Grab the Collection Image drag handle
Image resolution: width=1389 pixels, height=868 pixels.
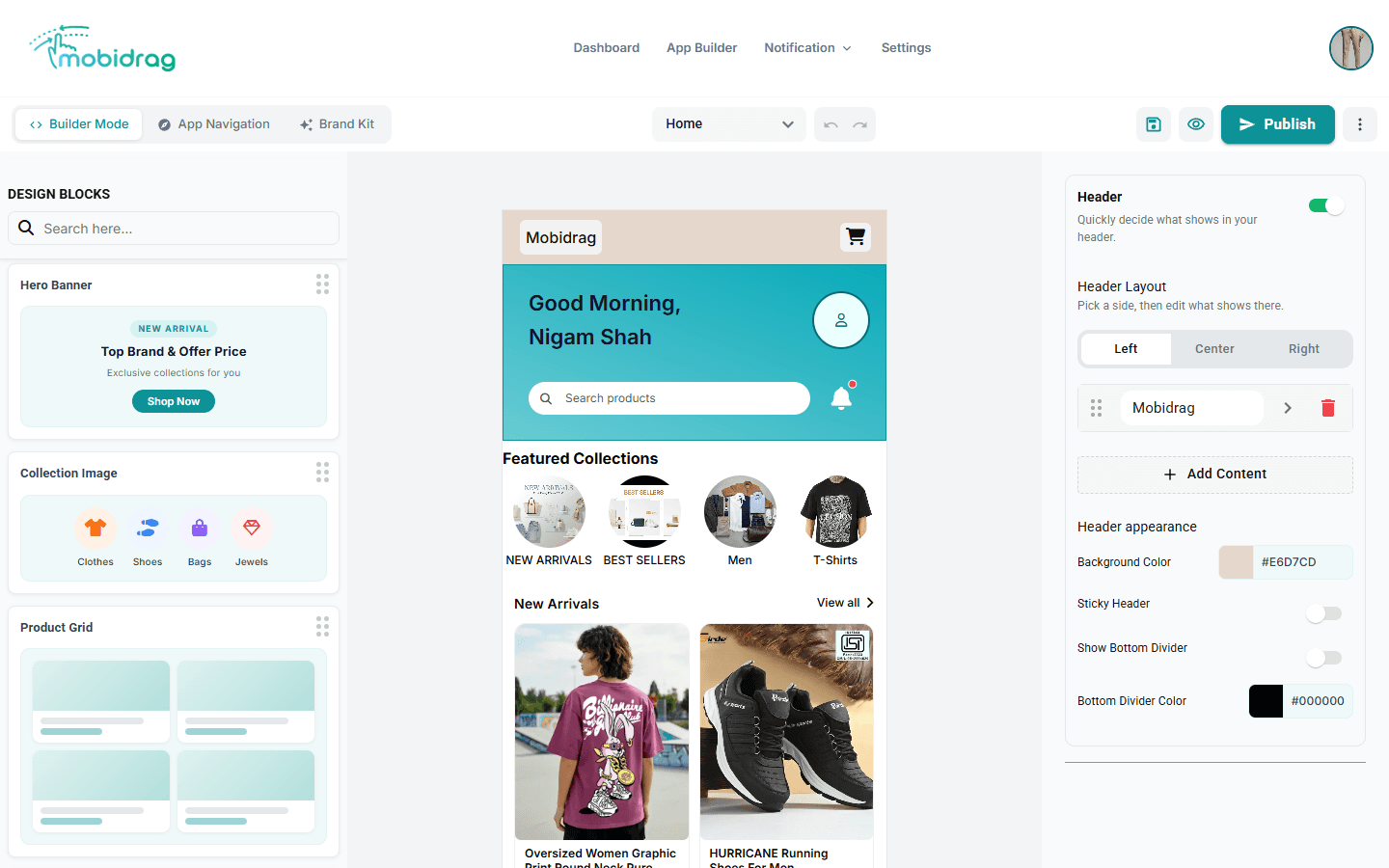tap(322, 472)
